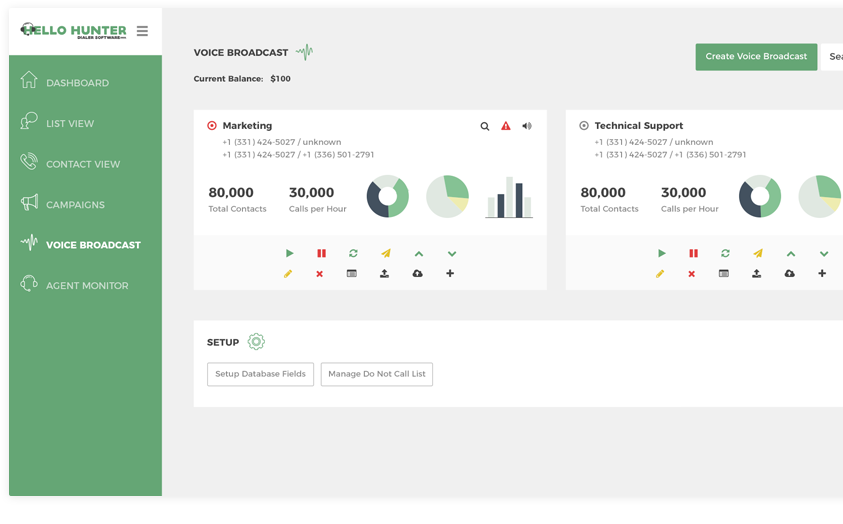Click Marketing '+1 (331) 424-5027 / unknown' line
This screenshot has height=524, width=843.
(282, 142)
